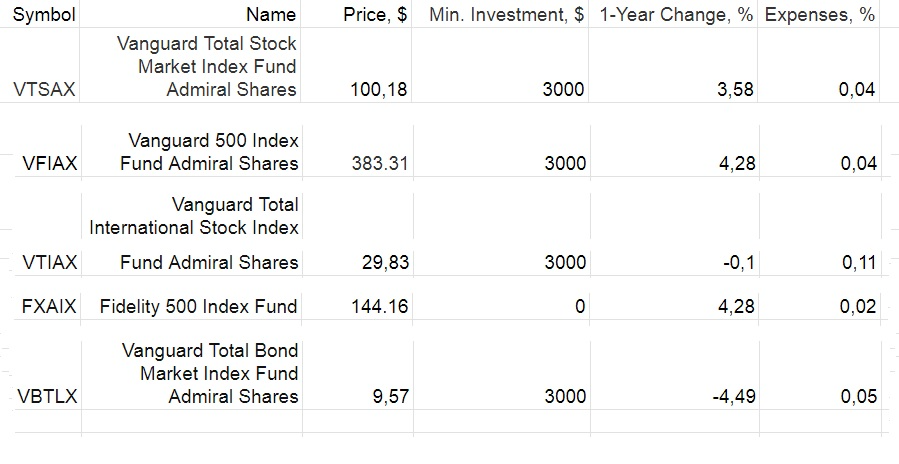Select the VBTLX symbol cell

(x=47, y=397)
